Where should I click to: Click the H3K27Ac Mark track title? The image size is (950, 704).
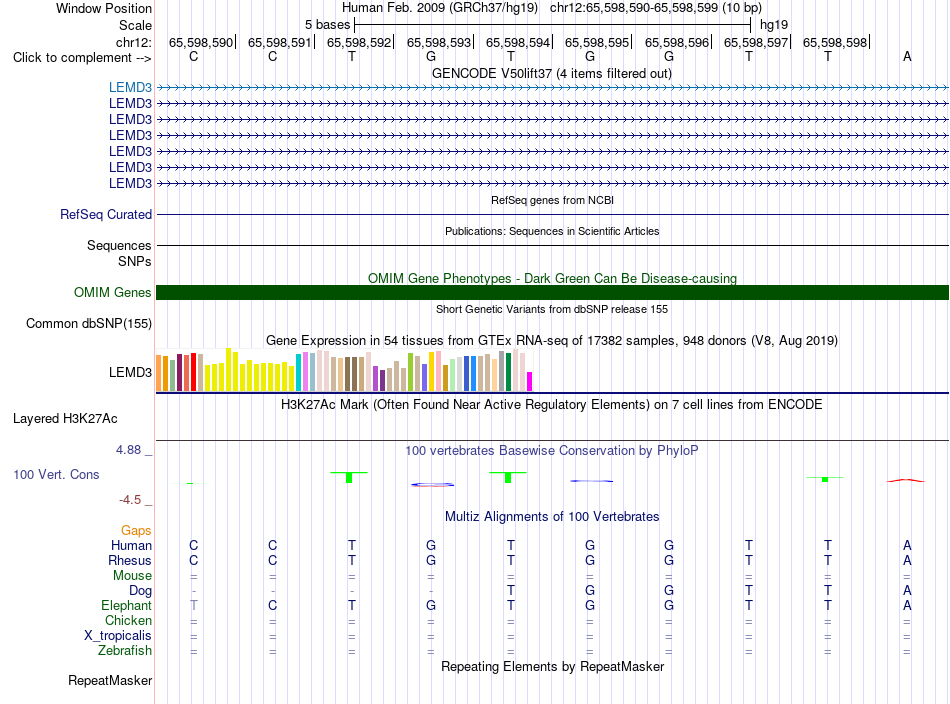coord(551,405)
